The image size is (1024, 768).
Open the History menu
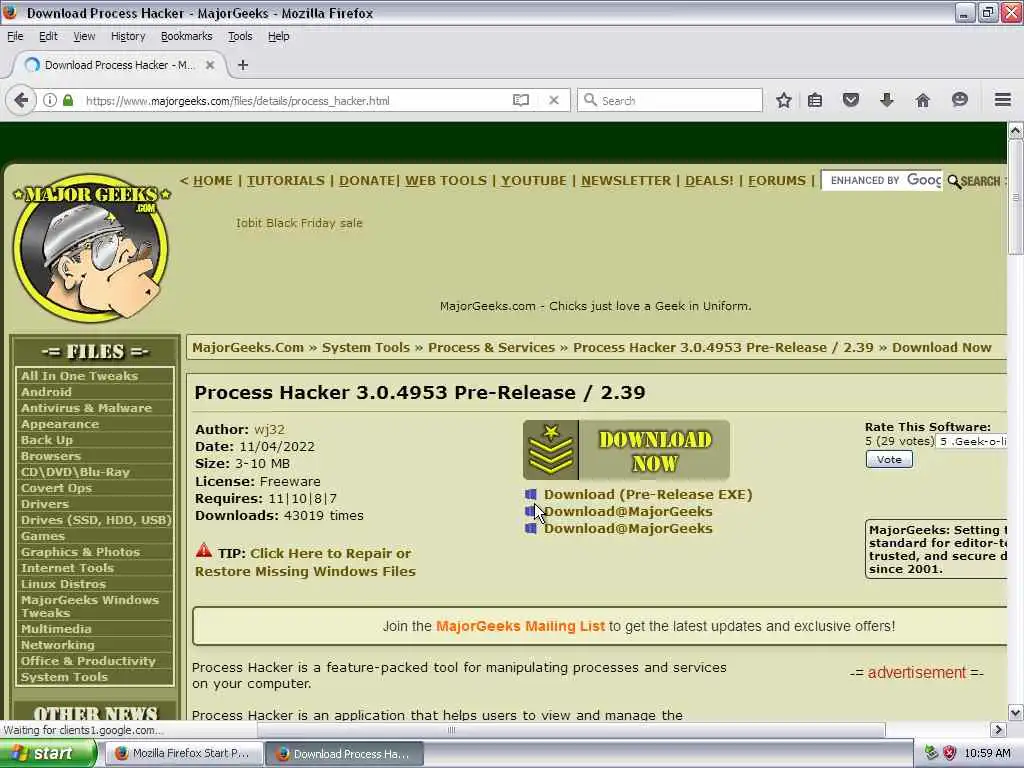click(128, 37)
